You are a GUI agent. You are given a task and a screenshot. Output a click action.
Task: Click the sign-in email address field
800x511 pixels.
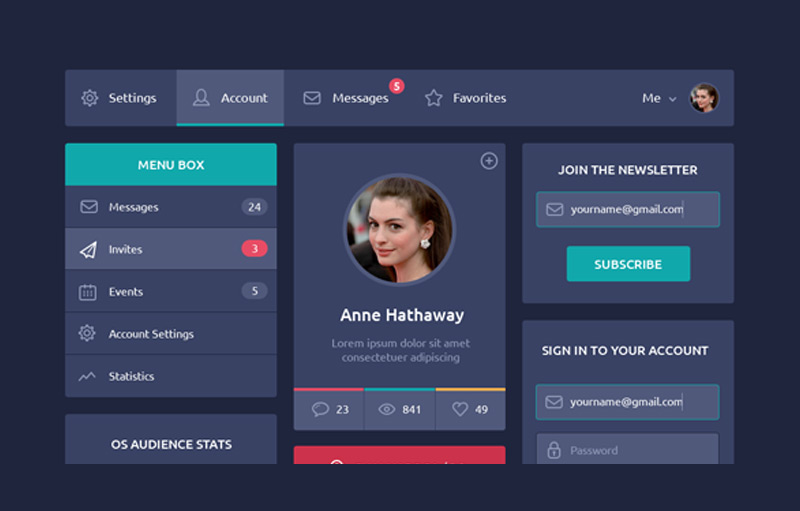click(x=628, y=402)
